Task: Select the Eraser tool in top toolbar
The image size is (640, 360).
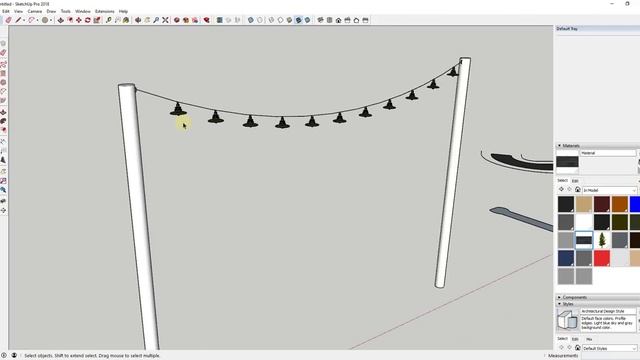Action: [x=8, y=20]
